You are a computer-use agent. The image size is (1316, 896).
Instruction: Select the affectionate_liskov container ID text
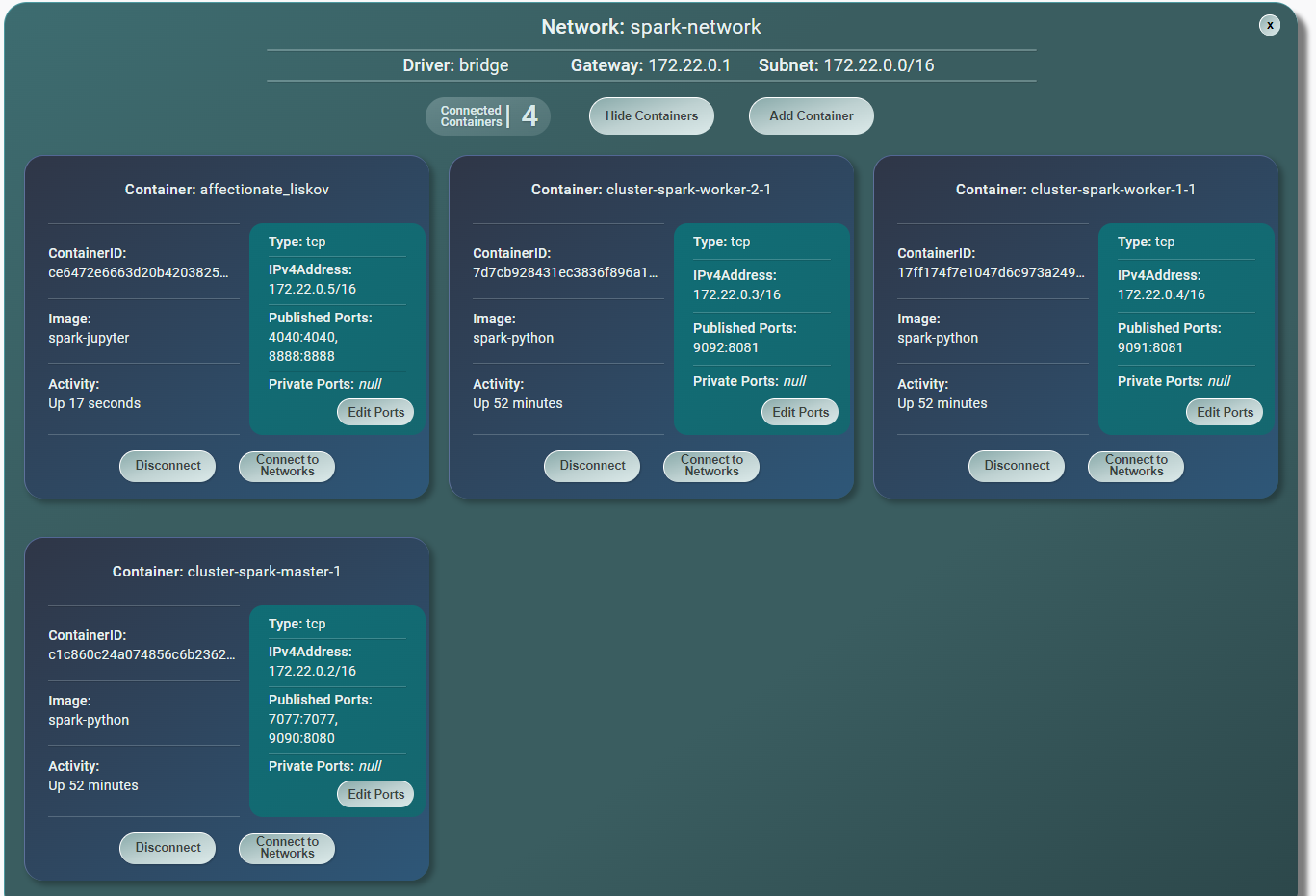coord(139,272)
